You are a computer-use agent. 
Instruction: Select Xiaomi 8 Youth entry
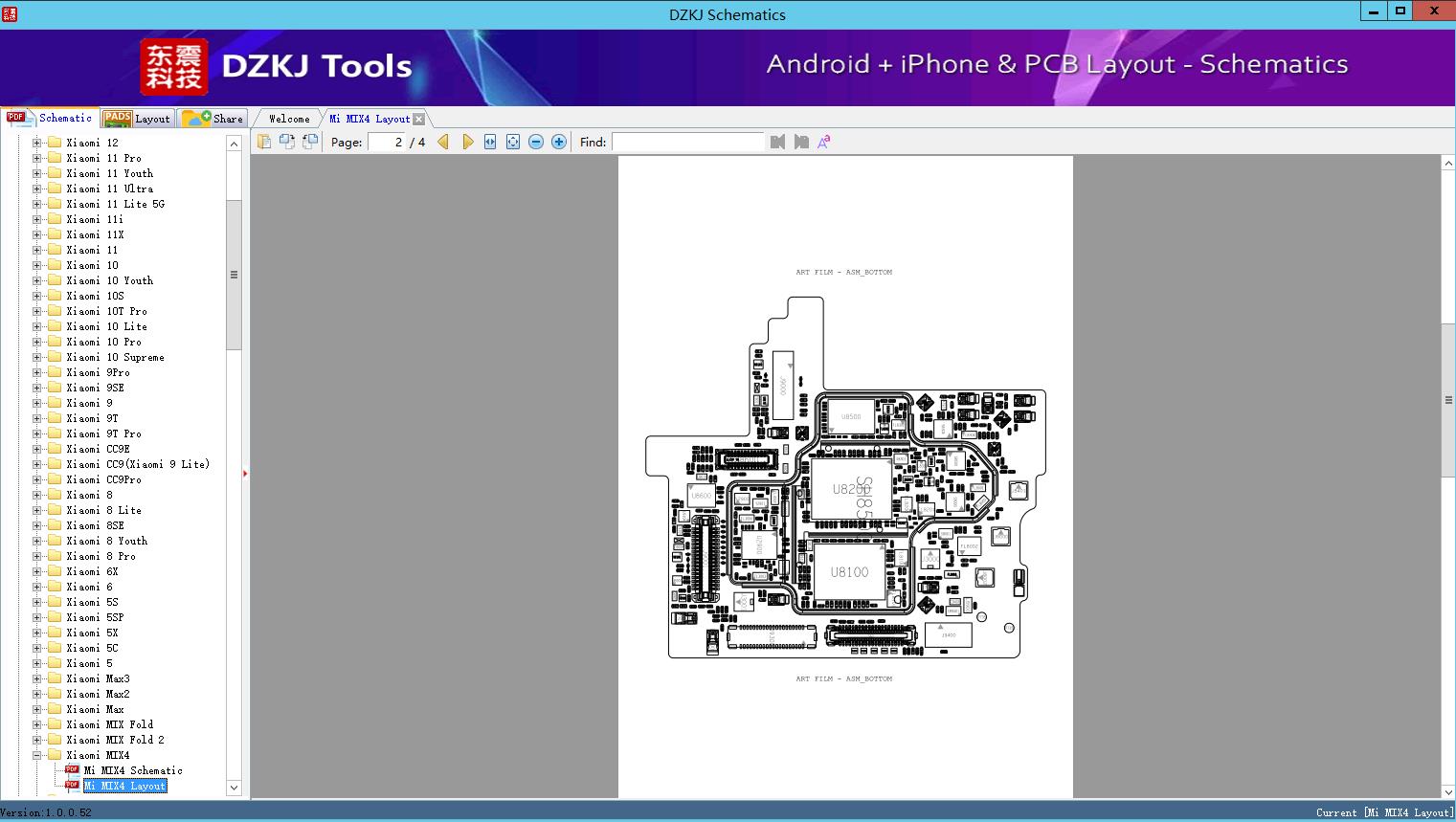[106, 541]
